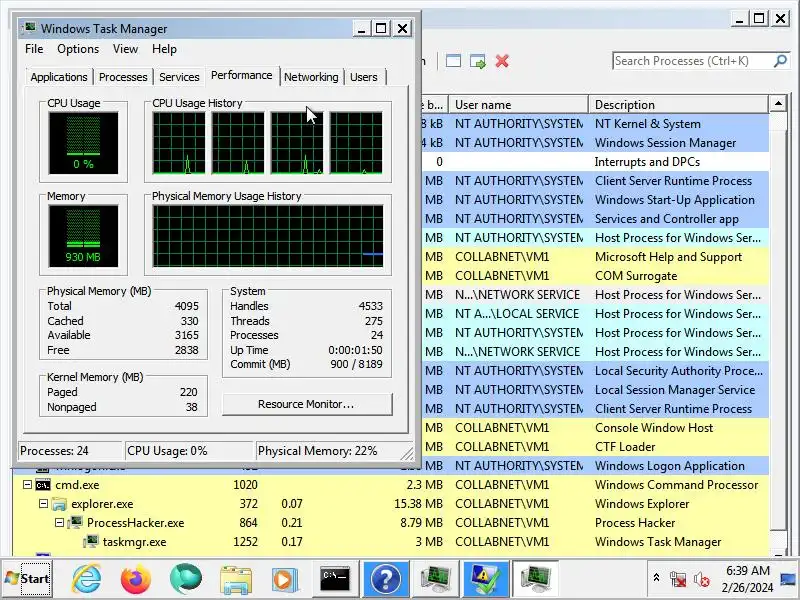Image resolution: width=800 pixels, height=600 pixels.
Task: Click the red X Find Window and Kill icon
Action: point(502,61)
